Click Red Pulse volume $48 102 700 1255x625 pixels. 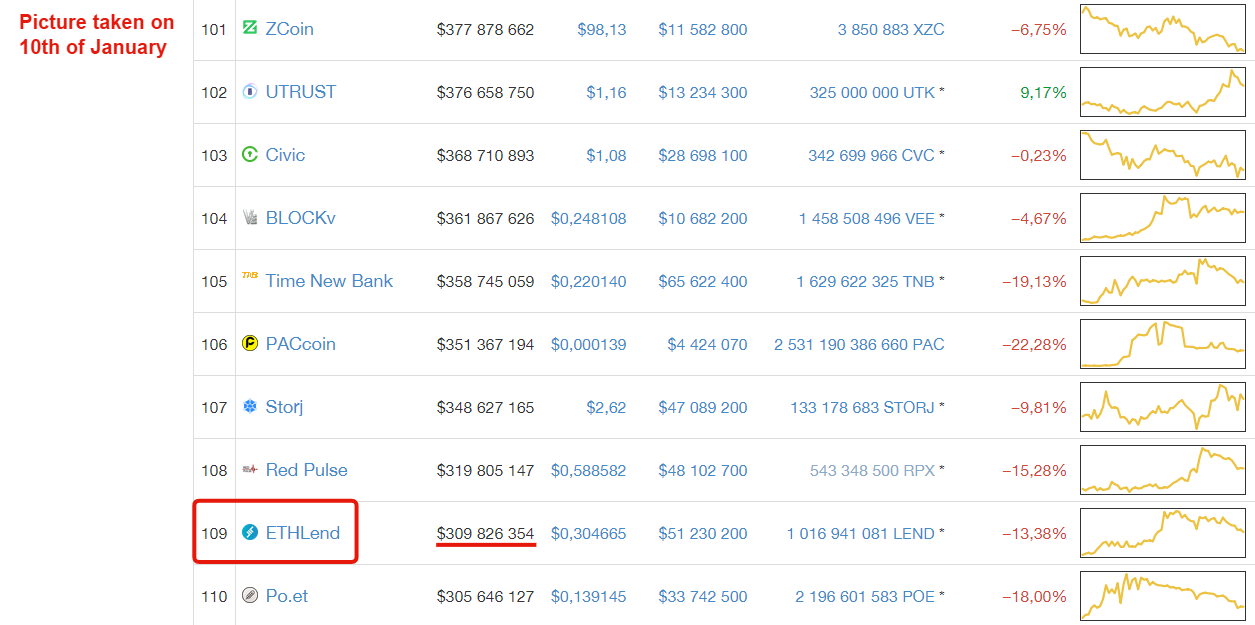(703, 471)
